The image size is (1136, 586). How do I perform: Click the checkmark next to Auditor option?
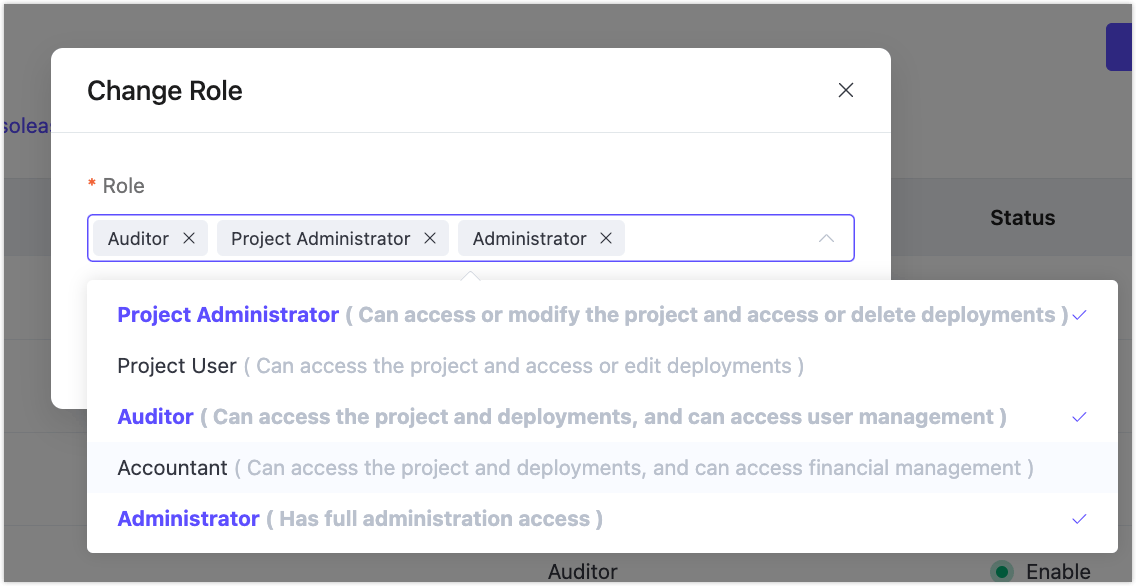pos(1079,416)
